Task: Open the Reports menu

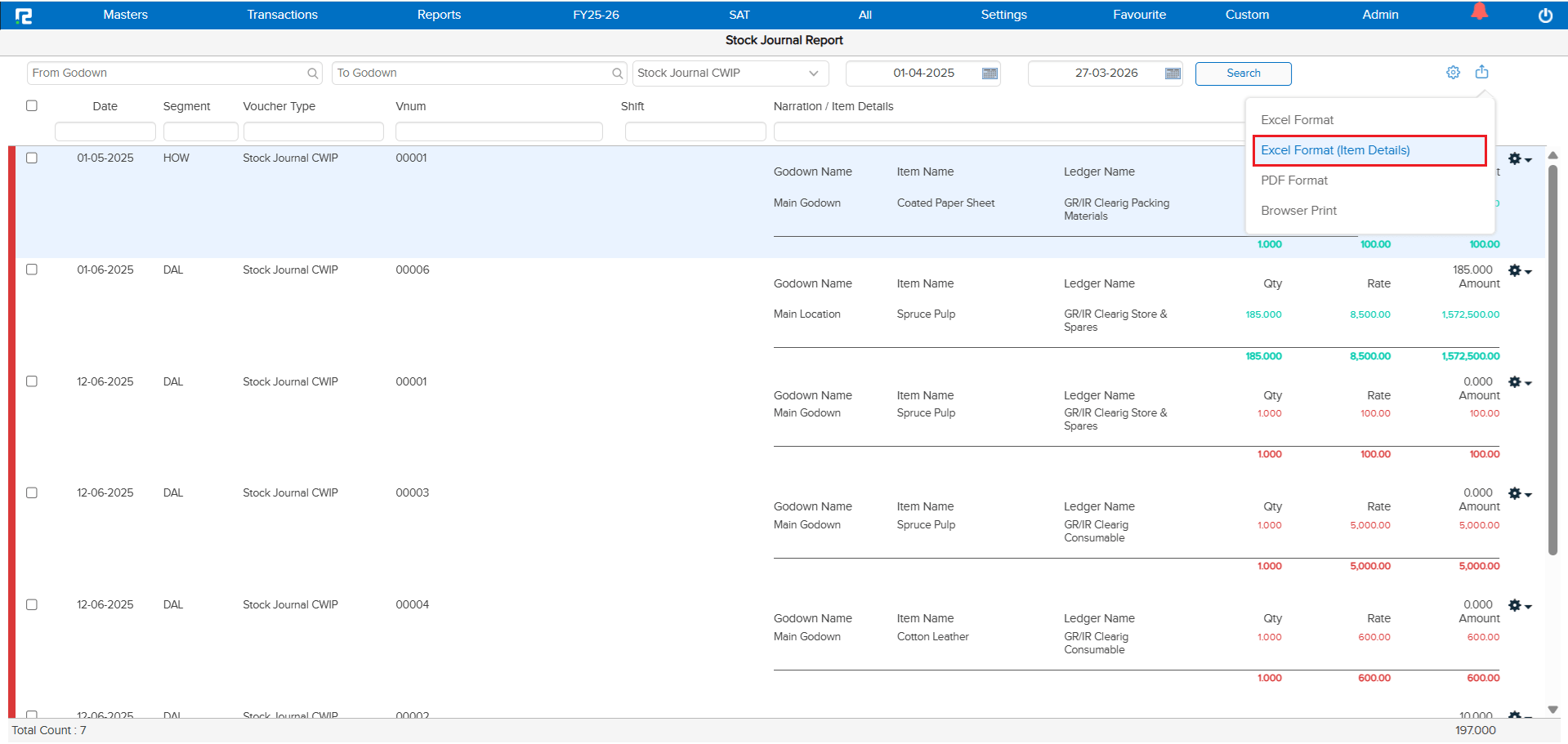Action: click(x=439, y=14)
